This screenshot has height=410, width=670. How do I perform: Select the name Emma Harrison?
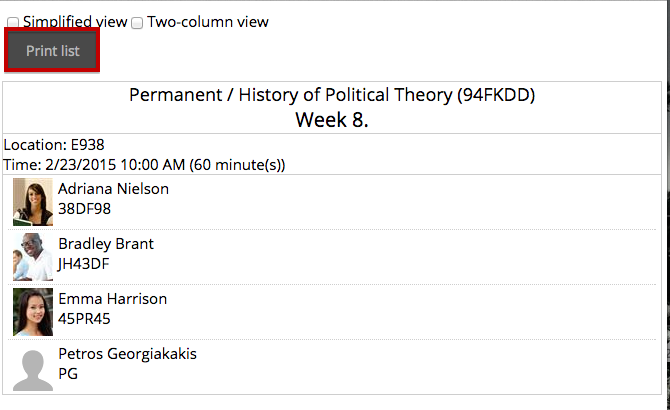coord(112,299)
